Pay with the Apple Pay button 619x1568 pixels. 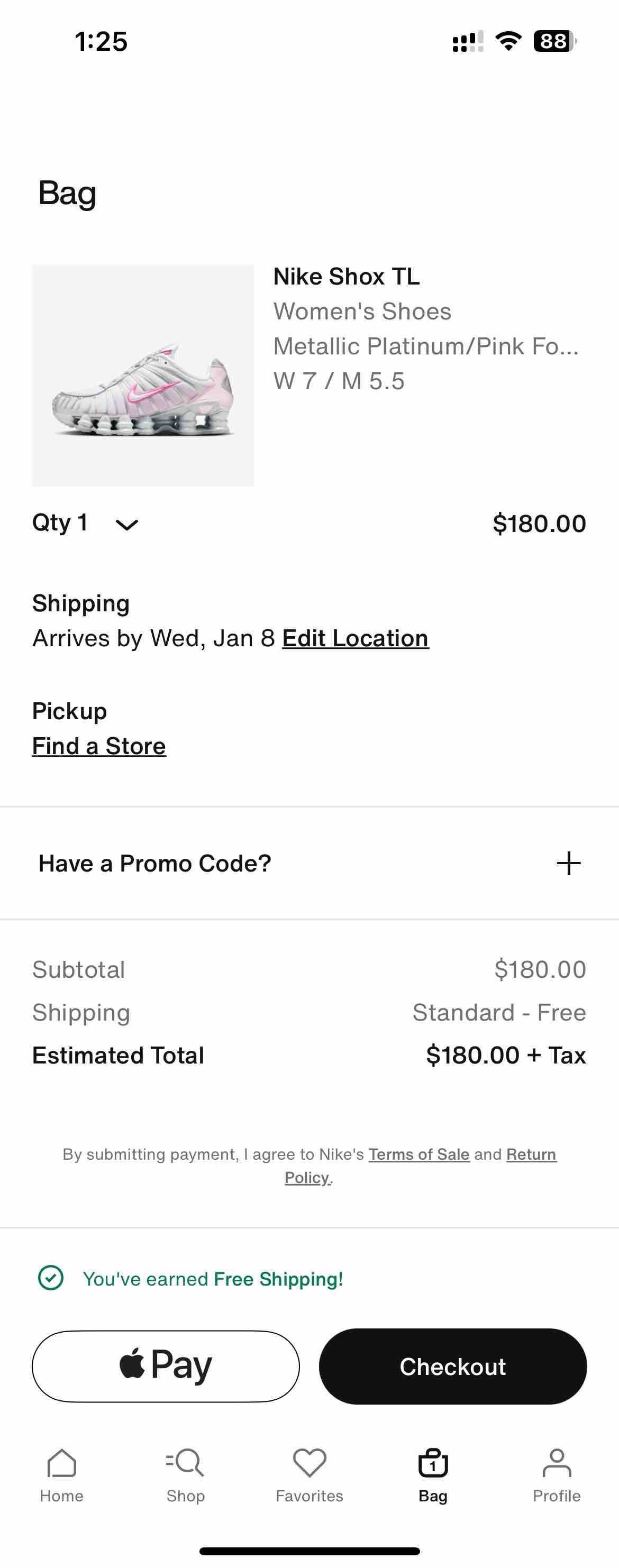(166, 1366)
